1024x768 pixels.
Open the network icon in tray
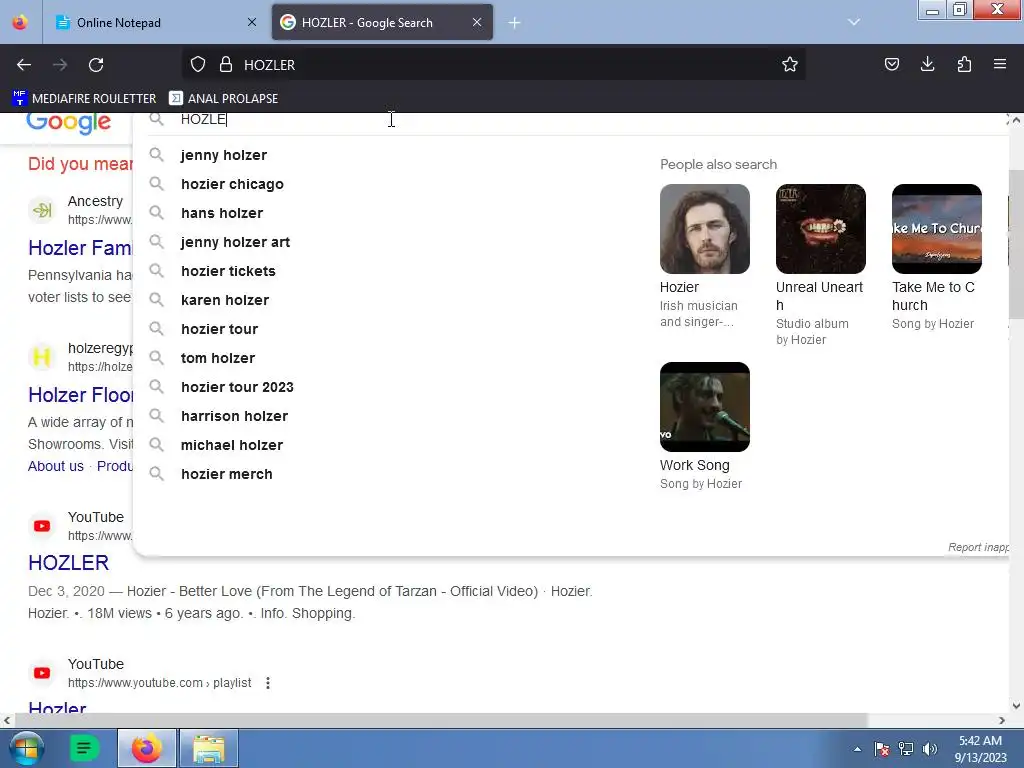click(906, 749)
